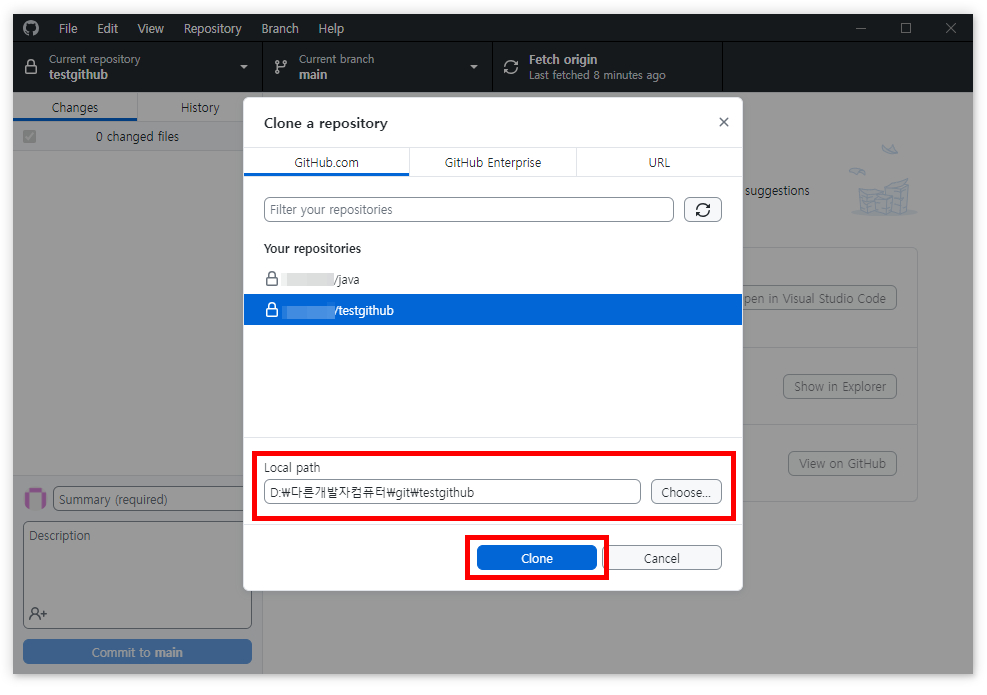Switch to the GitHub.com tab
The image size is (987, 695).
coord(327,162)
